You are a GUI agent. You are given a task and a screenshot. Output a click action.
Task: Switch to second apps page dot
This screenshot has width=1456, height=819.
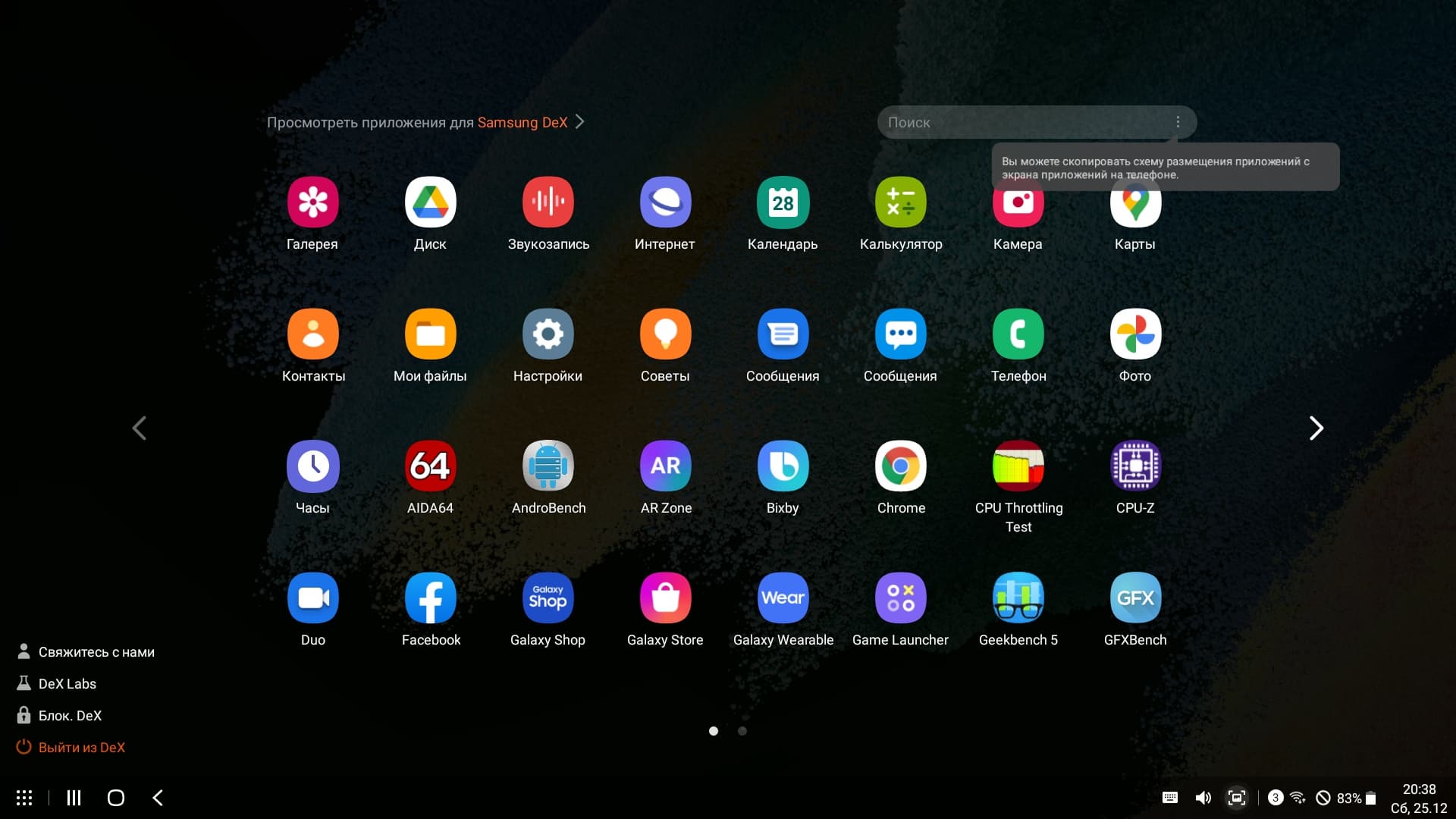coord(742,731)
